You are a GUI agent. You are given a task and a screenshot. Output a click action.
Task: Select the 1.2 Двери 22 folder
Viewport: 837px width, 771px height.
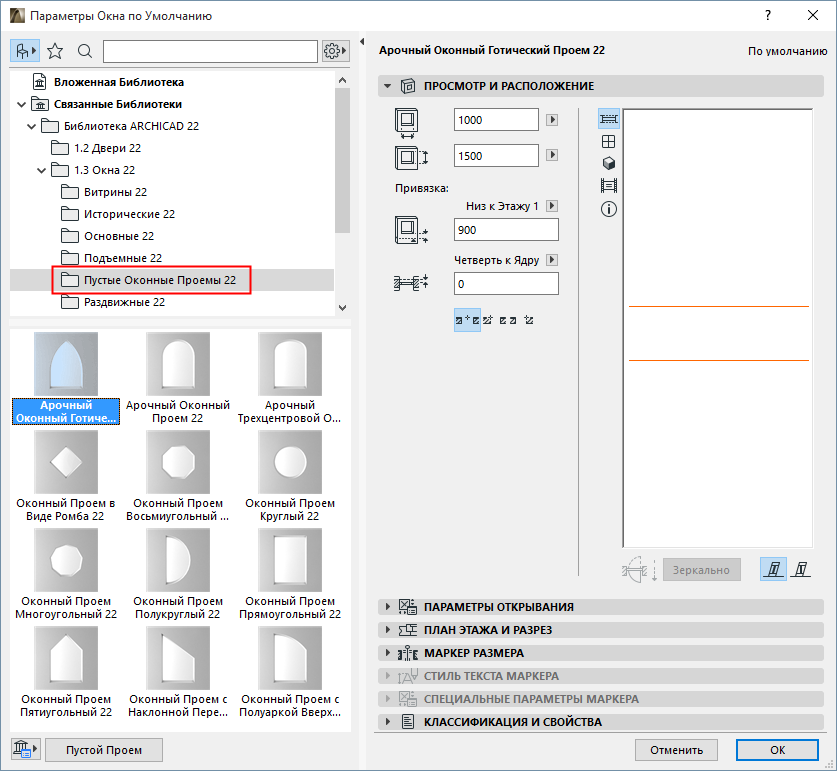coord(107,148)
